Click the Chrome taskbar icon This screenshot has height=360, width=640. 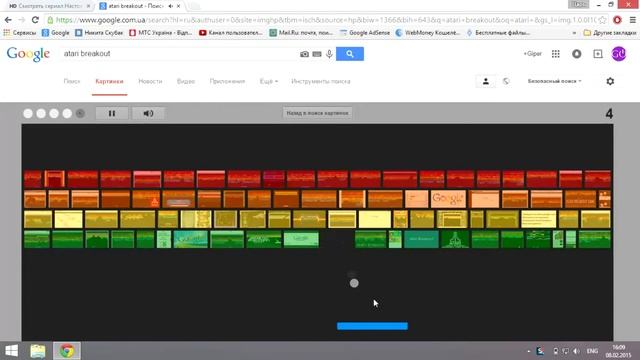(x=67, y=351)
